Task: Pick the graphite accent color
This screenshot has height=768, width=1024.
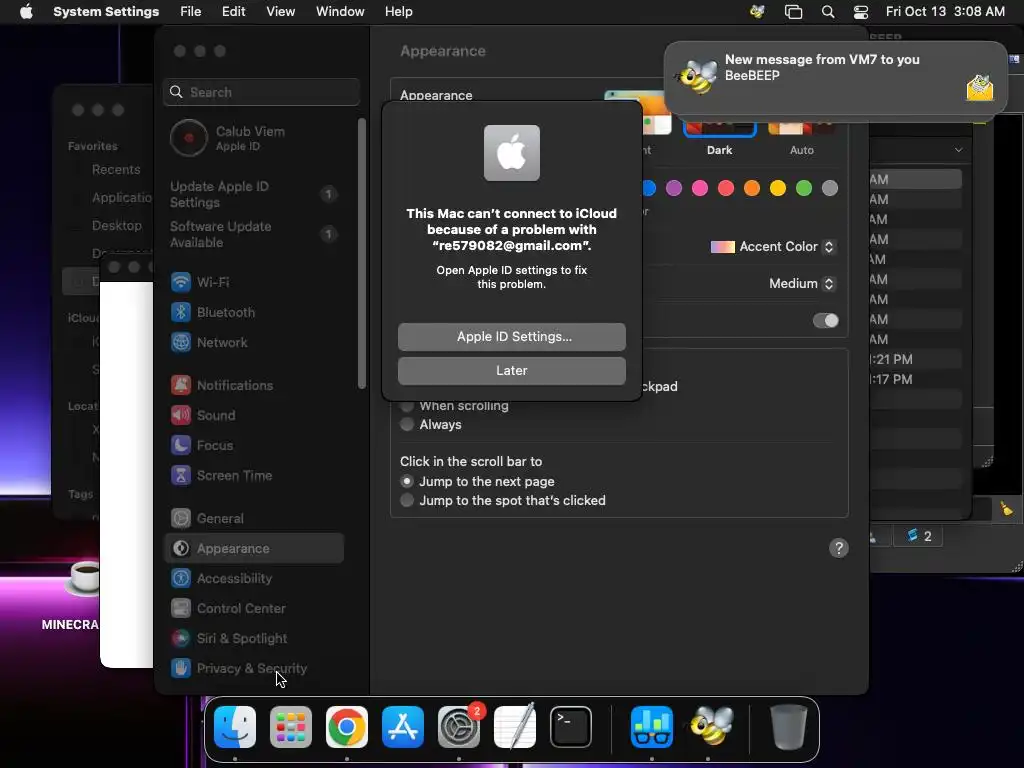Action: tap(829, 188)
